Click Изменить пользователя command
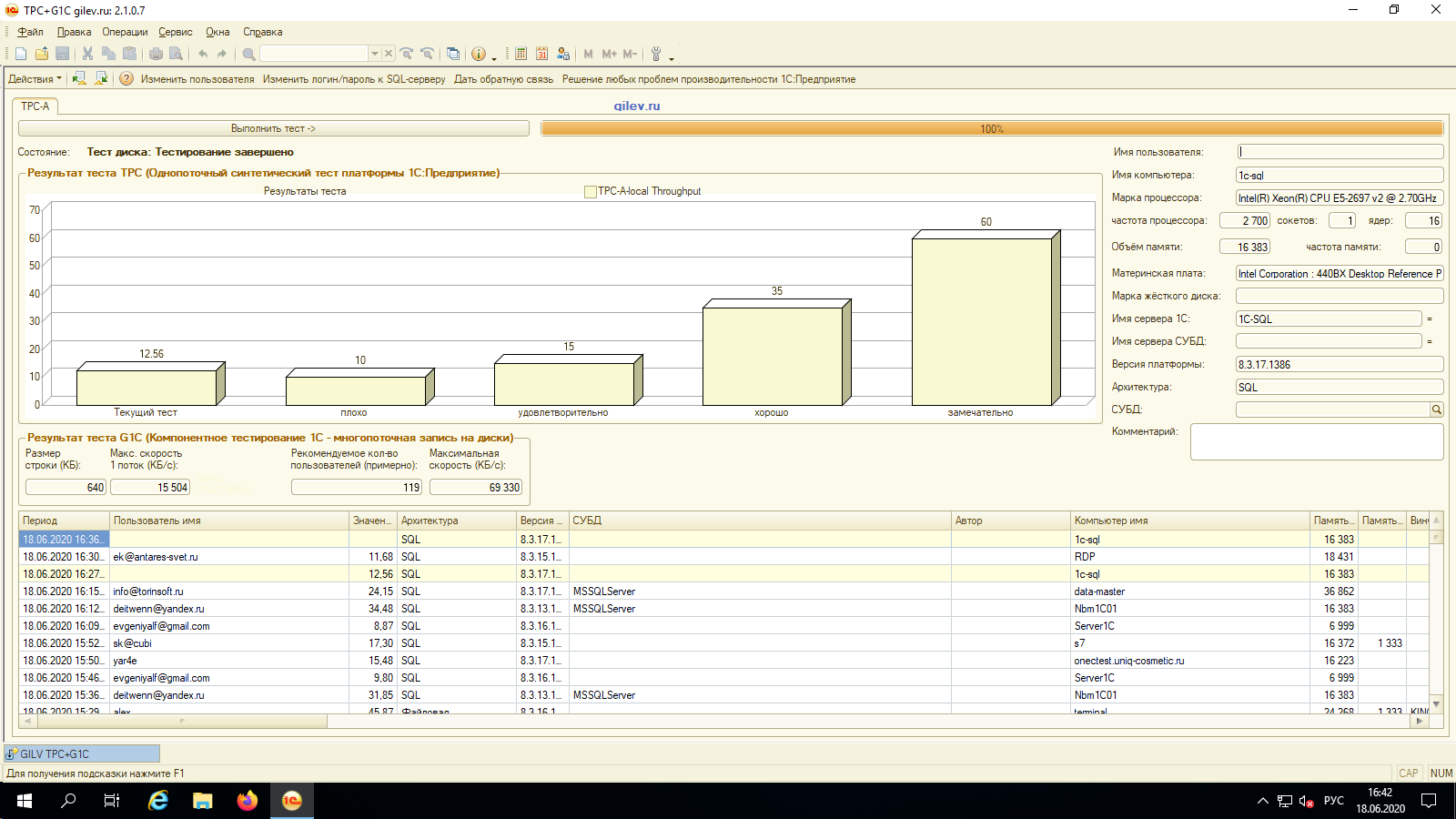Image resolution: width=1456 pixels, height=819 pixels. pos(197,79)
